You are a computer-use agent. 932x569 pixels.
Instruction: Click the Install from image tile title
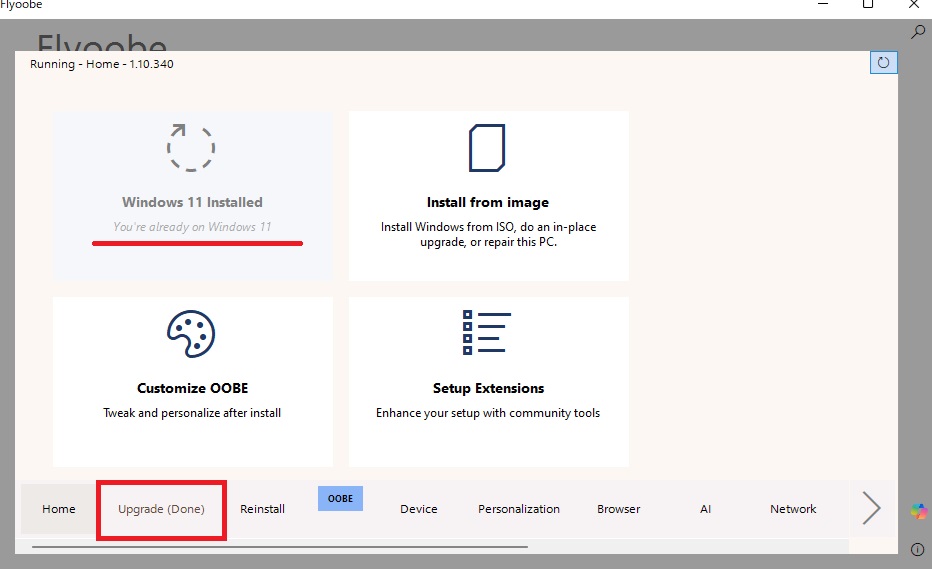pyautogui.click(x=488, y=202)
